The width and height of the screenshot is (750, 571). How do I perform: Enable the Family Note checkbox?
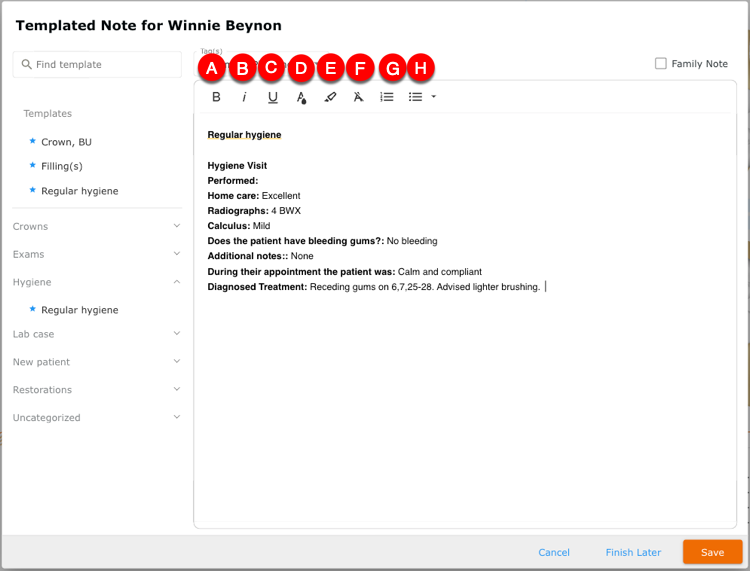click(661, 64)
